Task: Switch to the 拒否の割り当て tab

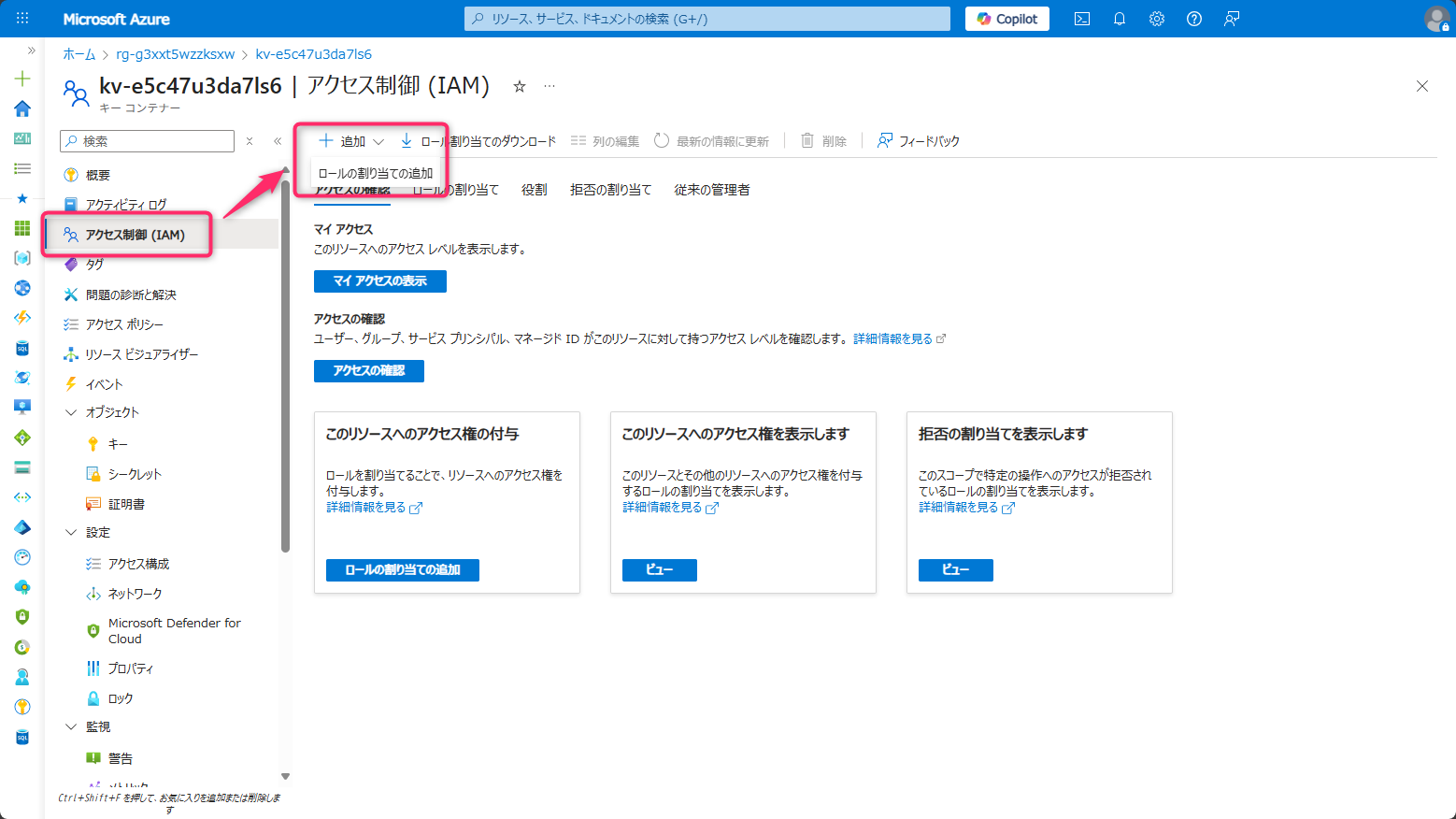Action: [x=610, y=190]
